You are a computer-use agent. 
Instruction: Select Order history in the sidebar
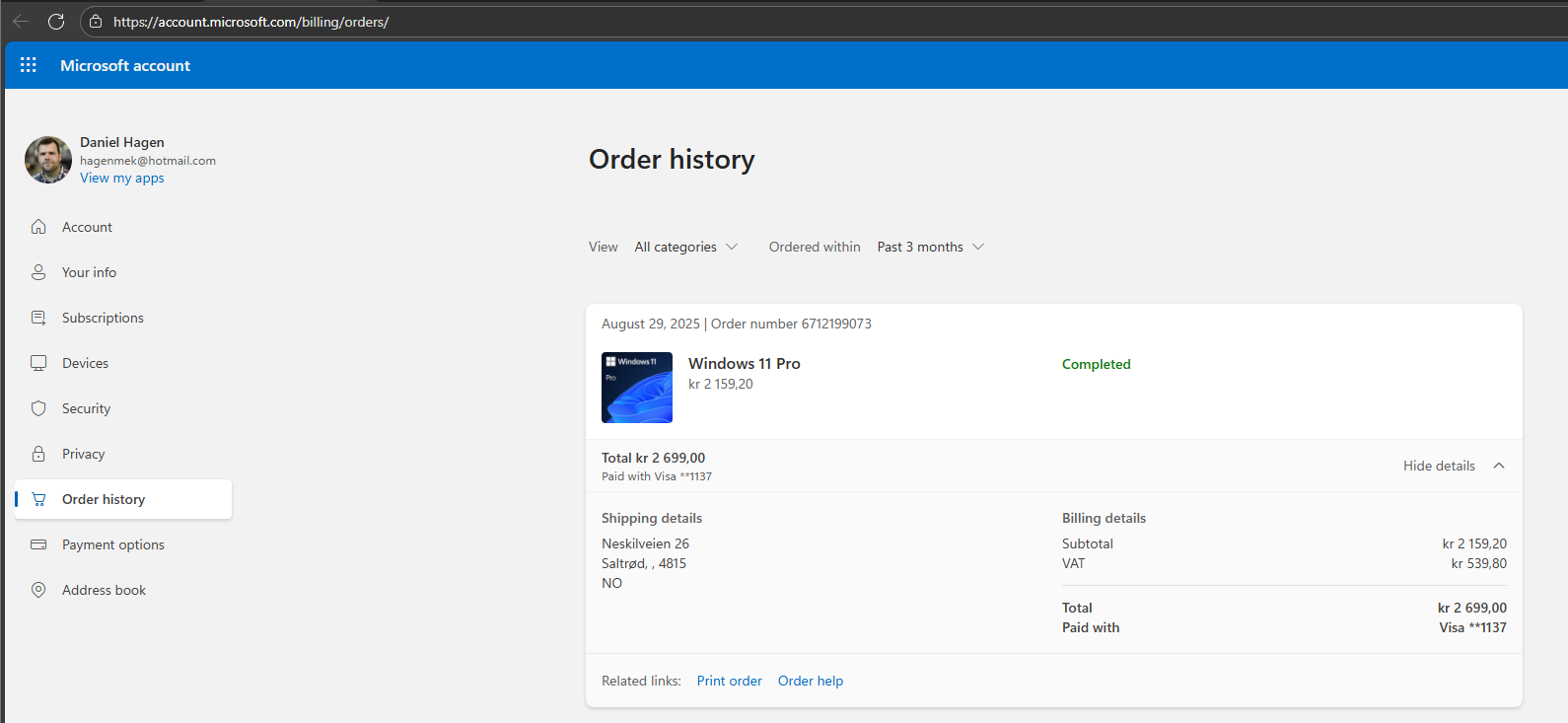[x=123, y=499]
